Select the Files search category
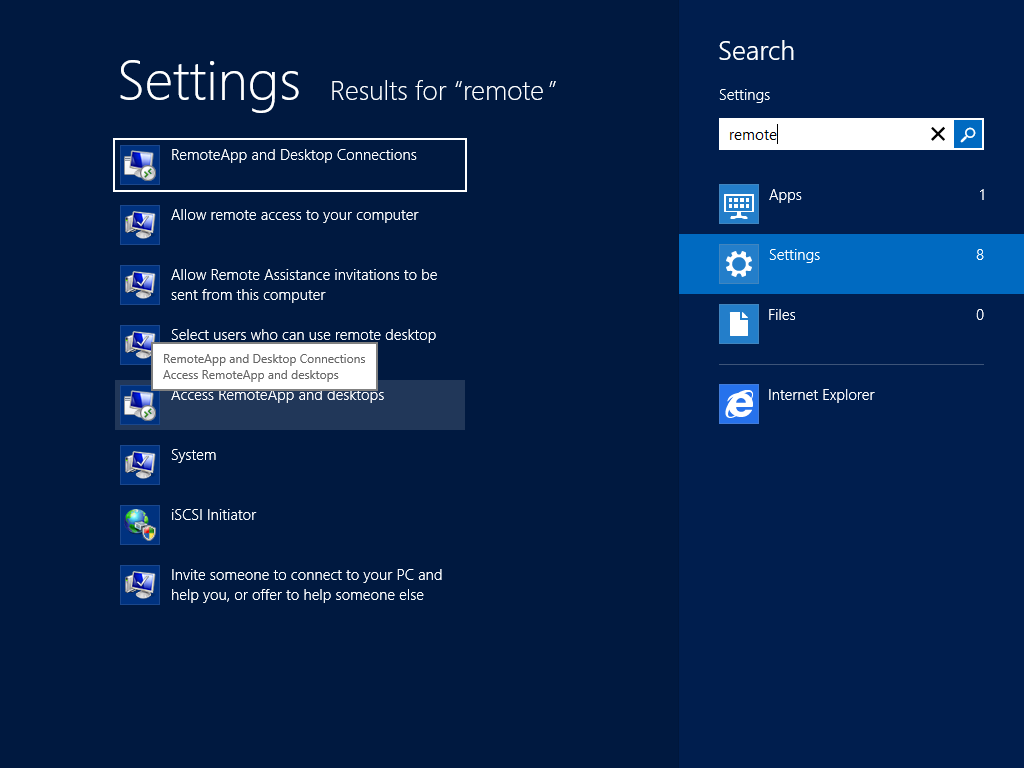 coord(781,315)
